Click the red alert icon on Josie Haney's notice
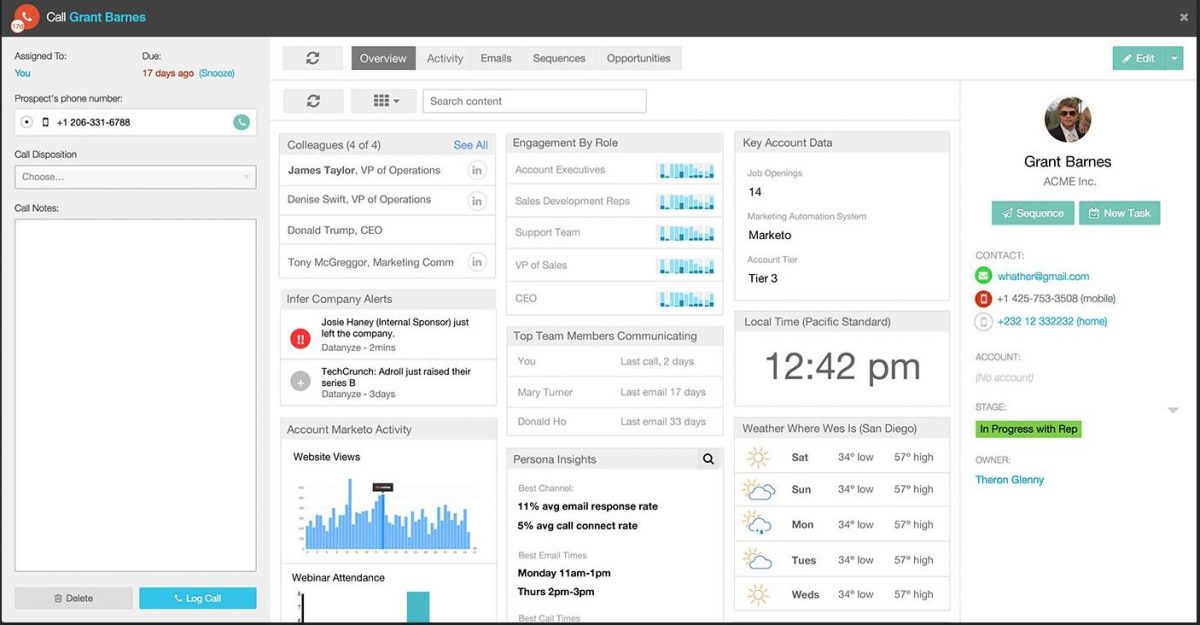 (299, 339)
